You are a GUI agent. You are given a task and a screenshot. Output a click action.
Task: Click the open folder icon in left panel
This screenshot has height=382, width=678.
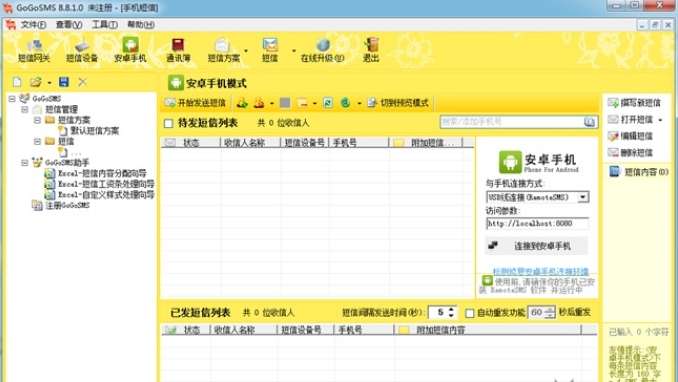35,82
